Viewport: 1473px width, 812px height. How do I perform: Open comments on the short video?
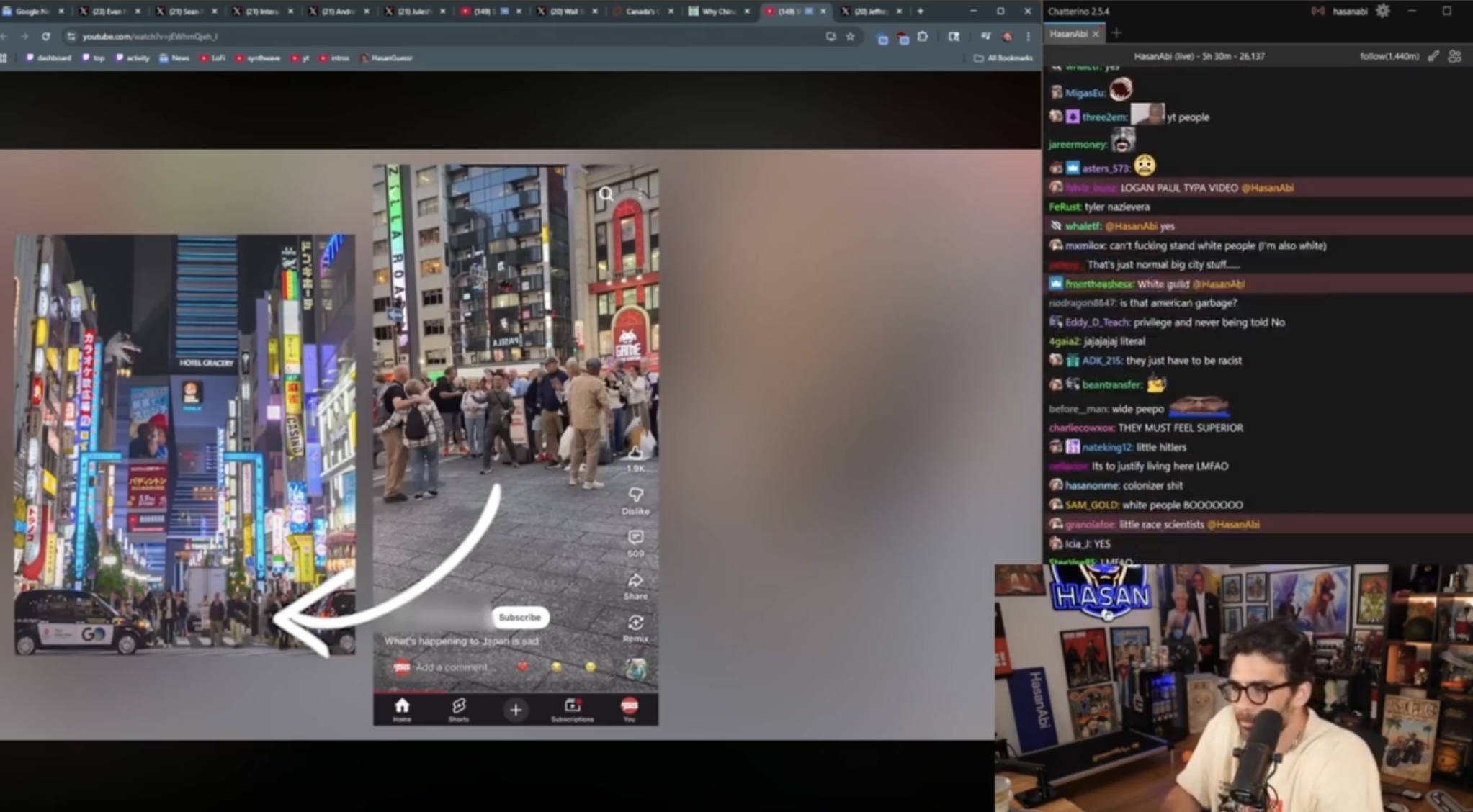point(635,538)
